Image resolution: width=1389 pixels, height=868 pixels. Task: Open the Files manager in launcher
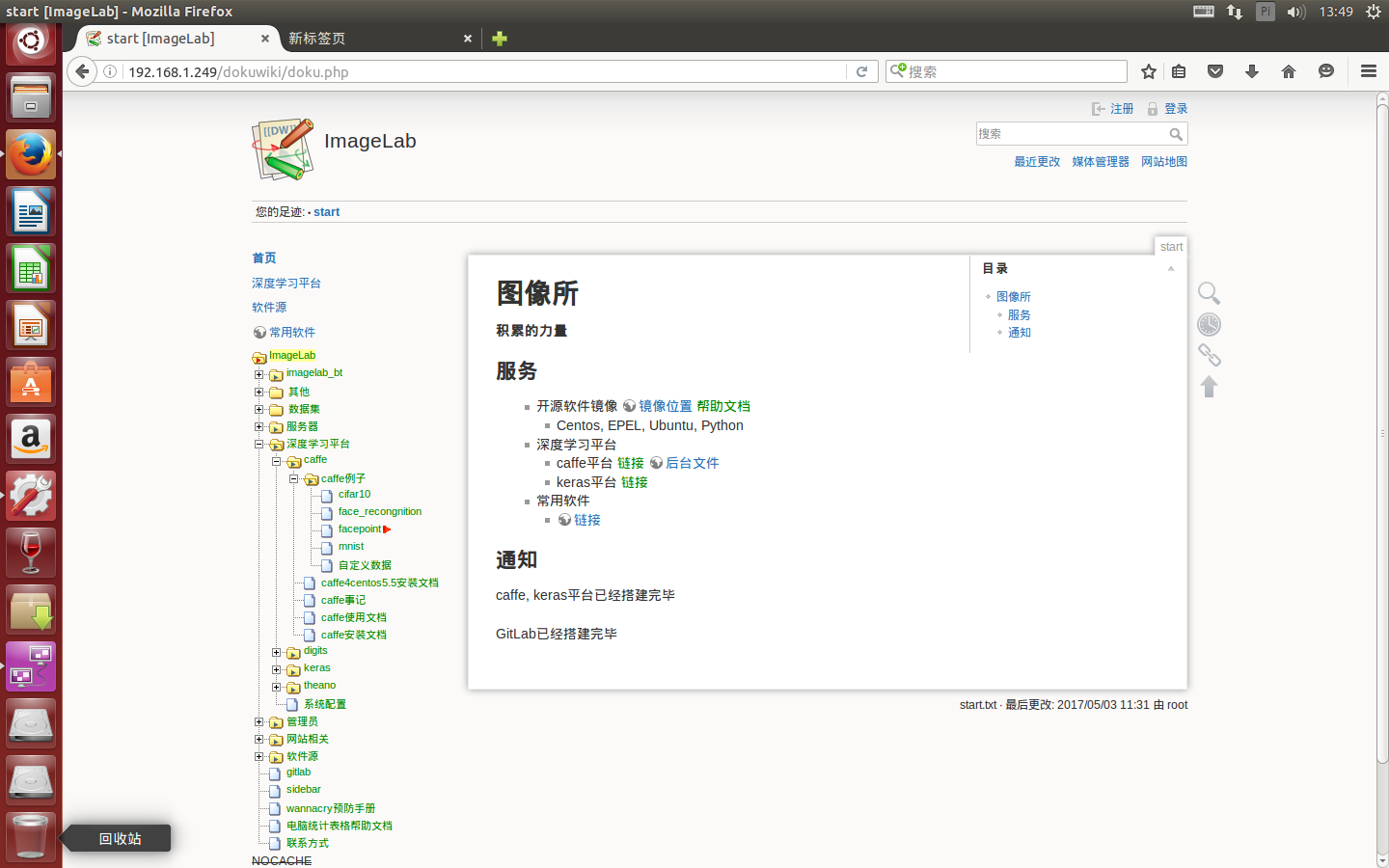31,97
